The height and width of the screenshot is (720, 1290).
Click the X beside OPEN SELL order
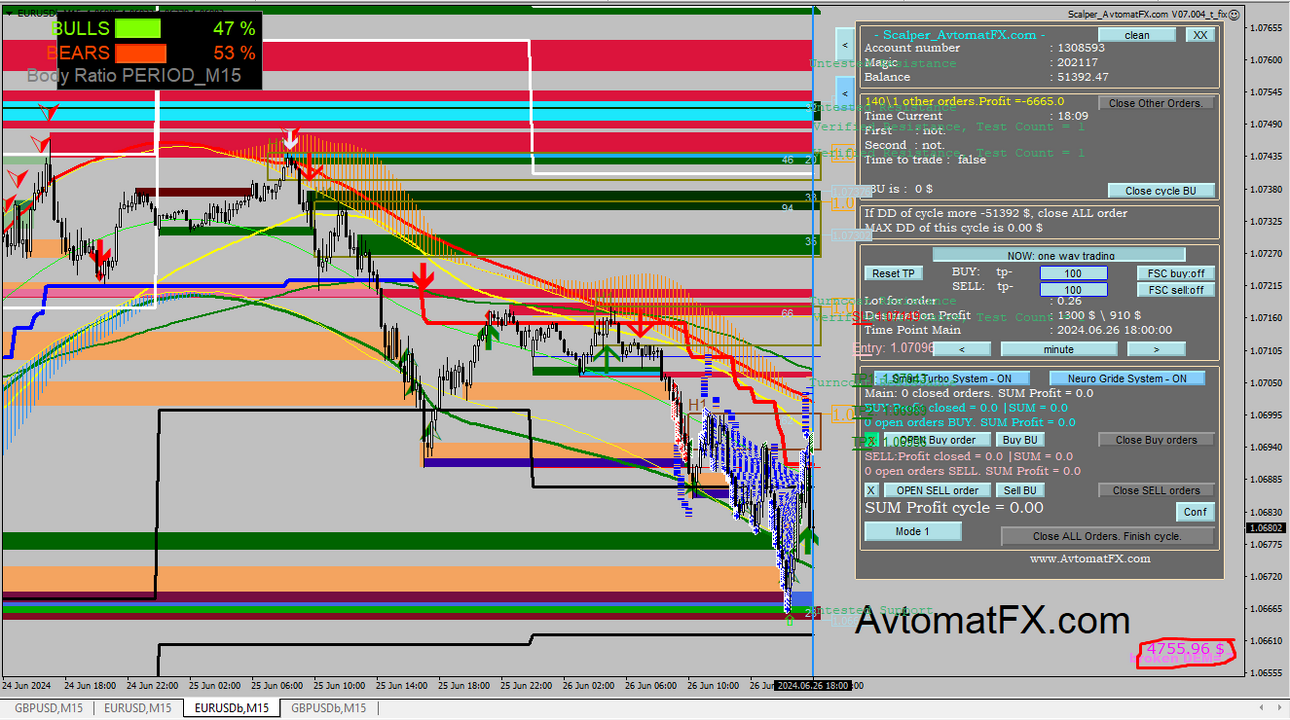pyautogui.click(x=871, y=490)
